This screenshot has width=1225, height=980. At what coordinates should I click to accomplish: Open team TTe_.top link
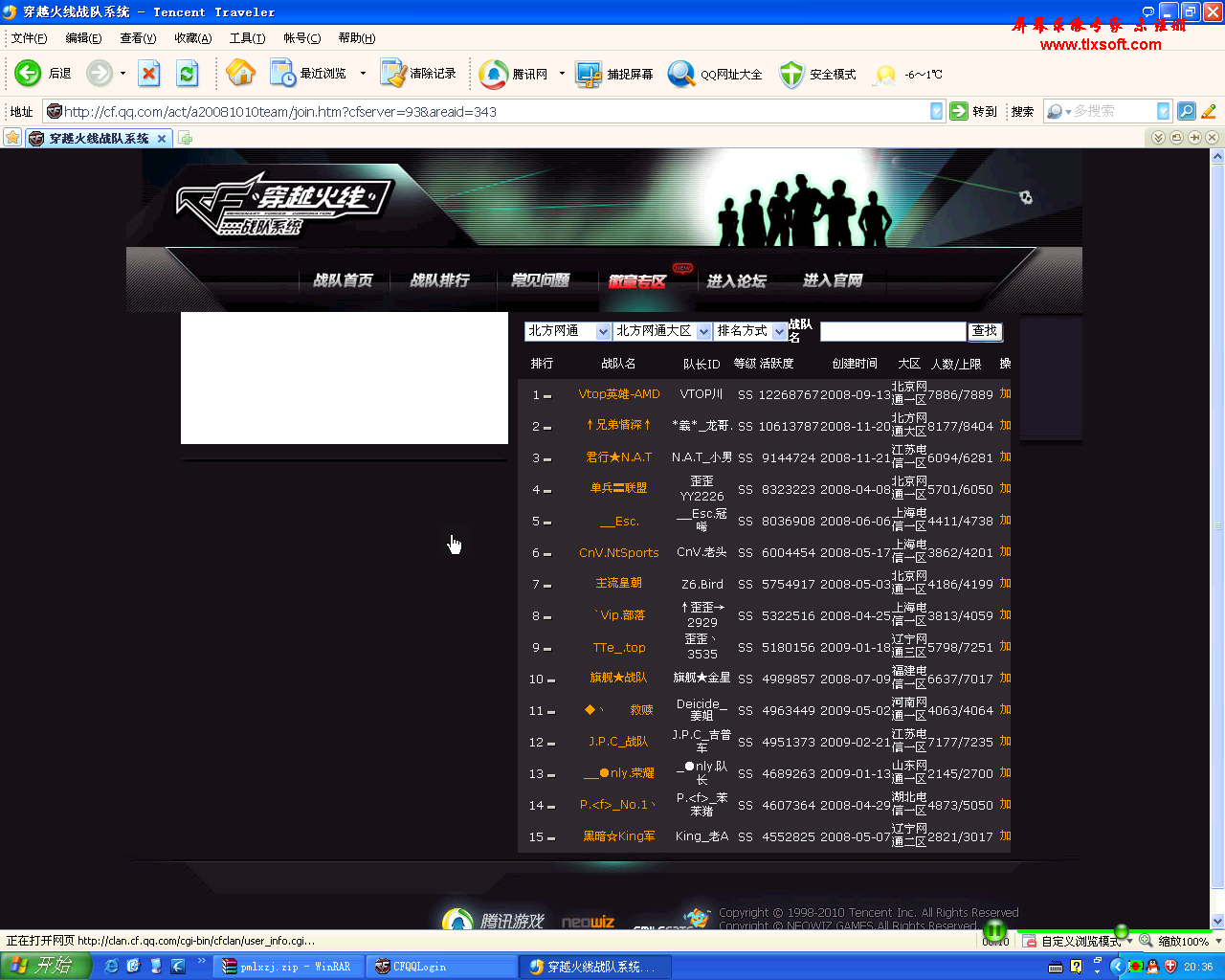[x=619, y=647]
